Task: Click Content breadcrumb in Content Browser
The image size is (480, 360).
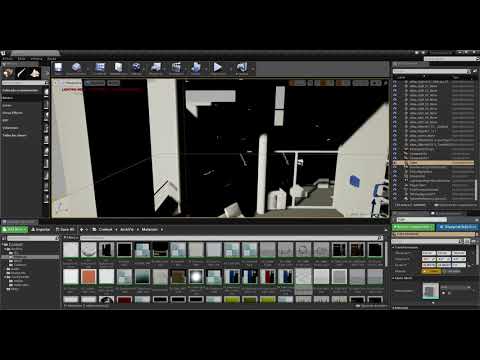Action: (x=105, y=230)
